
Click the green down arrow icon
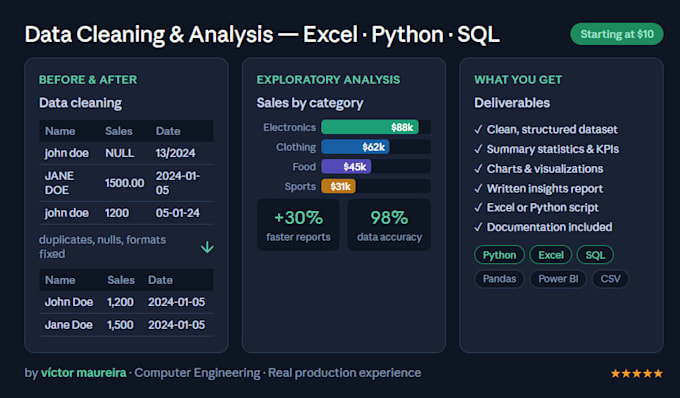(x=207, y=247)
